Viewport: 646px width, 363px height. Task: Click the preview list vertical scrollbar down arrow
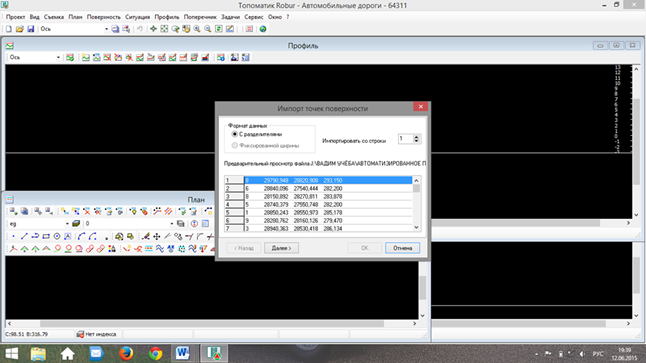417,227
